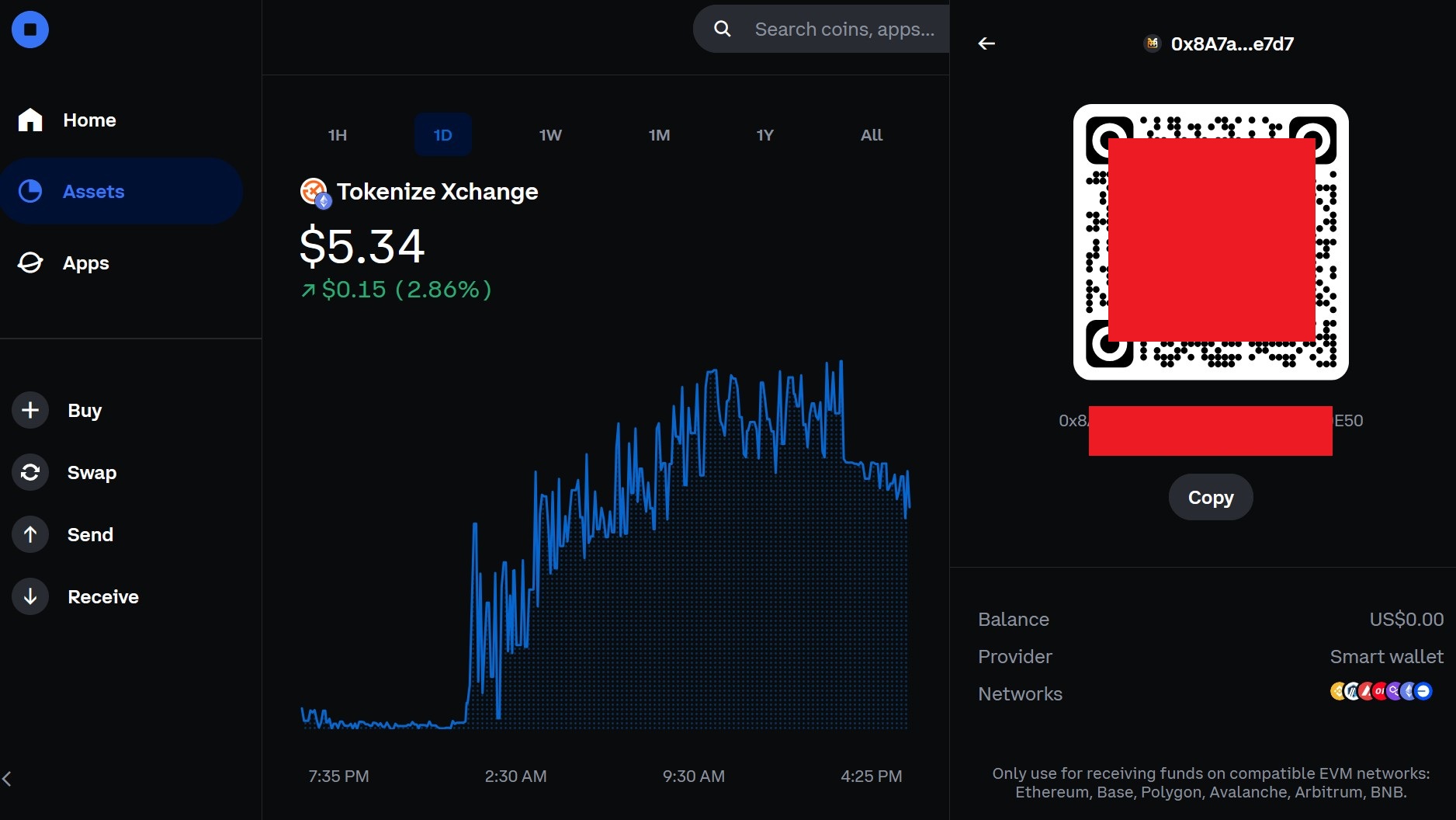
Task: Click the Buy plus icon
Action: [x=30, y=410]
